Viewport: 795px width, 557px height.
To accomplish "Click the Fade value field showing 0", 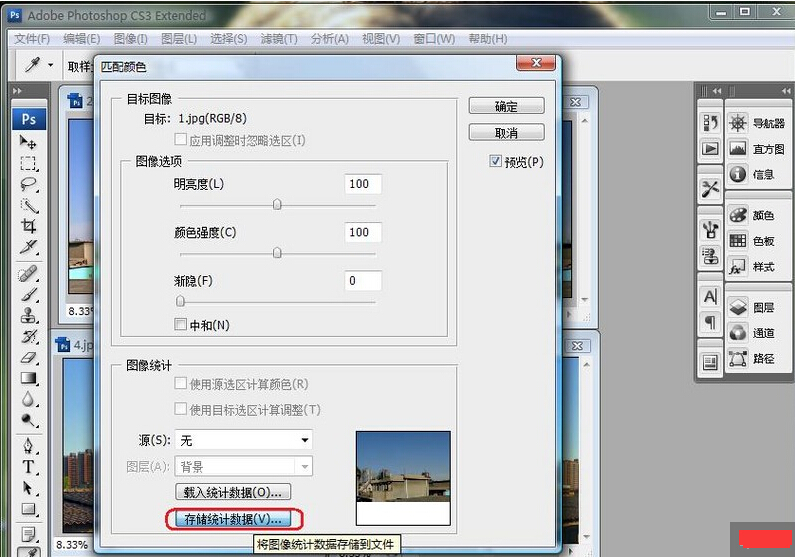I will click(x=363, y=281).
